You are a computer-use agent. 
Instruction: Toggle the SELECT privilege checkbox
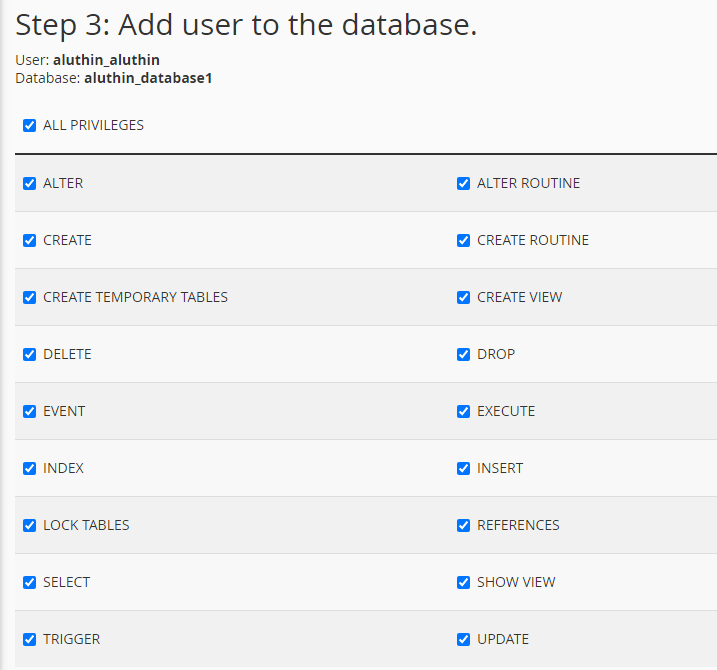[30, 583]
